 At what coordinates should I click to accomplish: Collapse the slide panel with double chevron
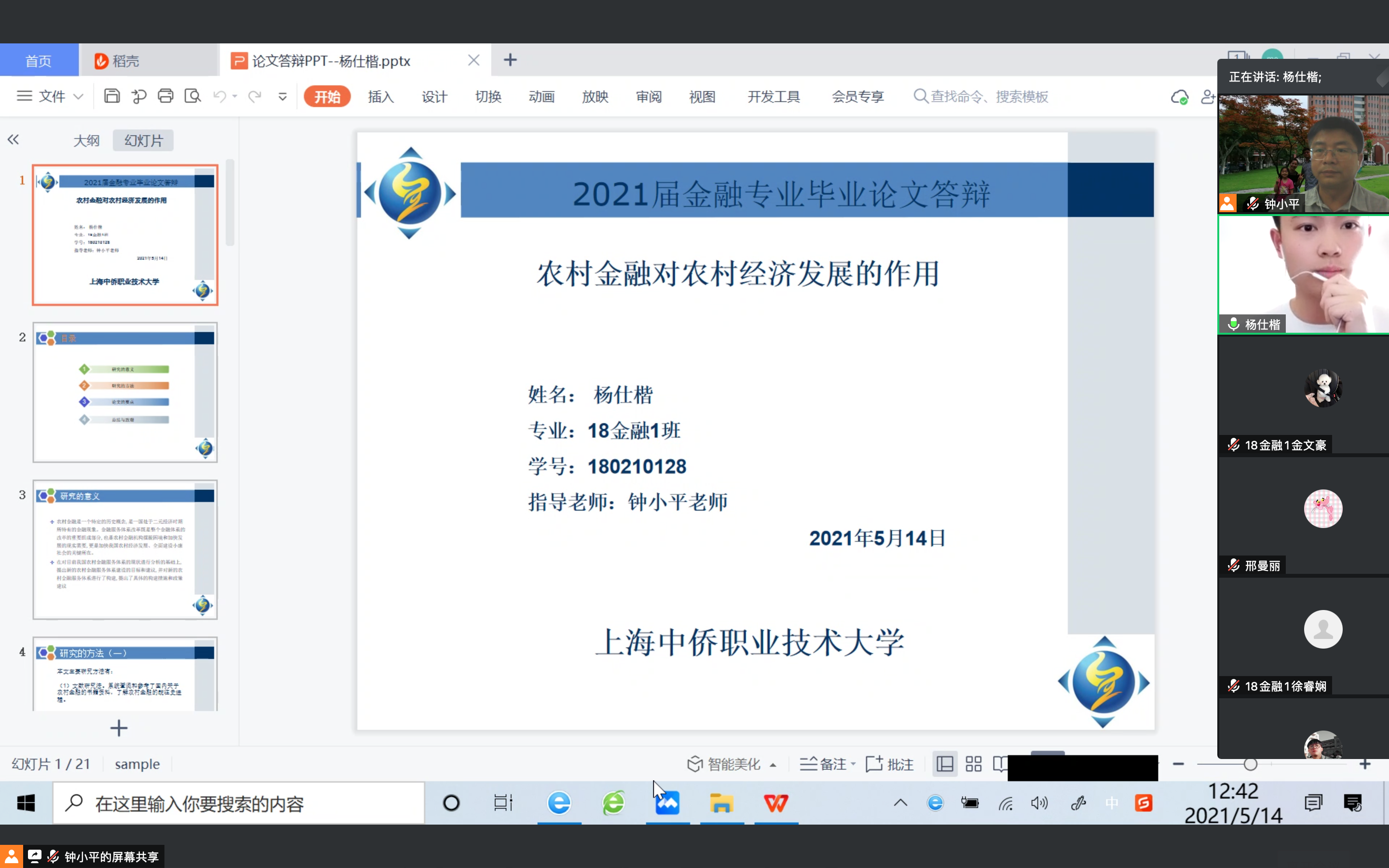(13, 139)
